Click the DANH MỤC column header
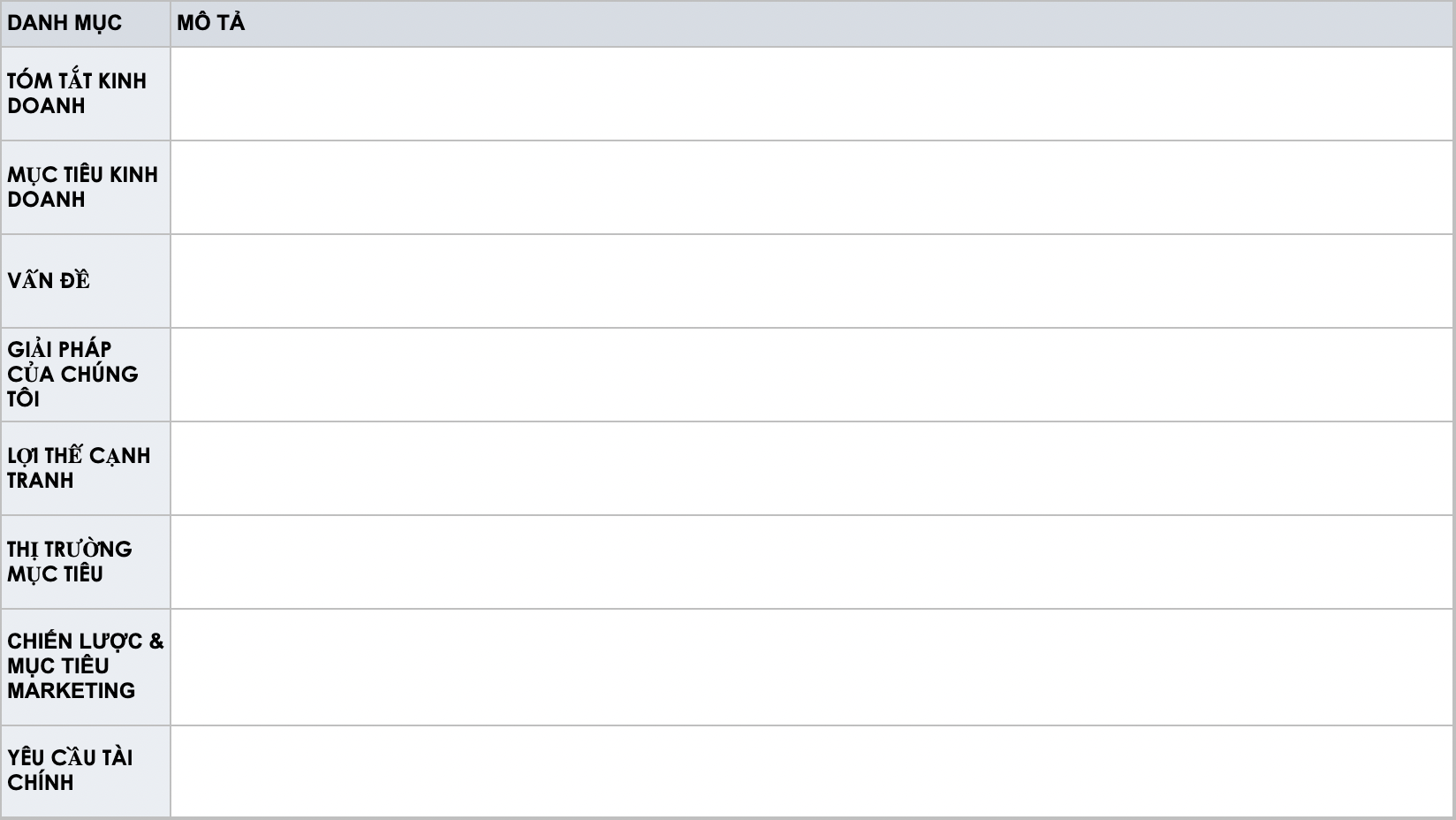Screen dimensions: 1456x820 point(64,23)
